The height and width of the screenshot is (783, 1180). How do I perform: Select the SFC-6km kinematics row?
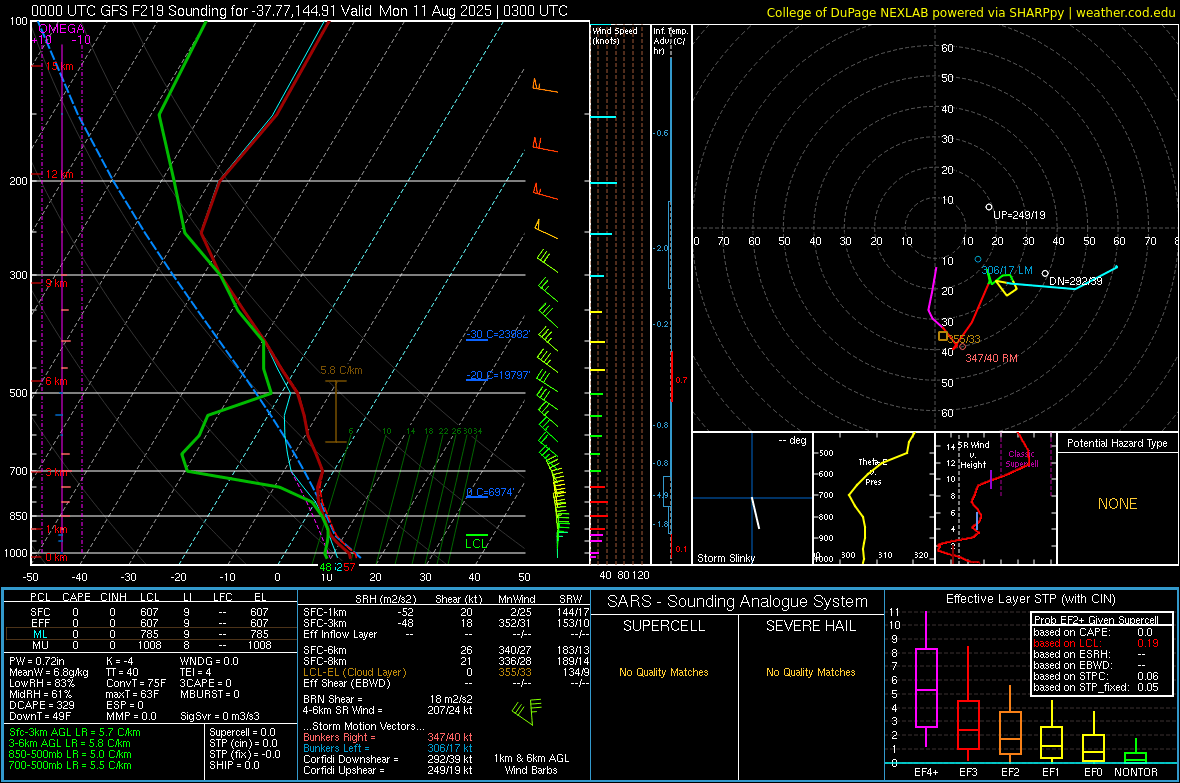tap(446, 650)
